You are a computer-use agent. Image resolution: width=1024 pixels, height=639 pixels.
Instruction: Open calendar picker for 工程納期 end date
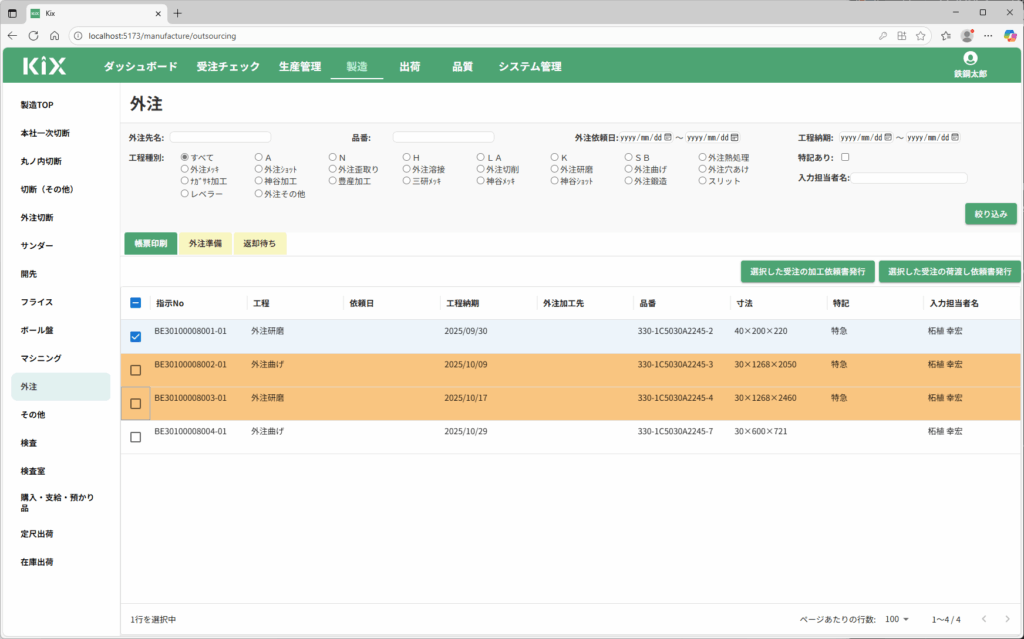click(955, 137)
